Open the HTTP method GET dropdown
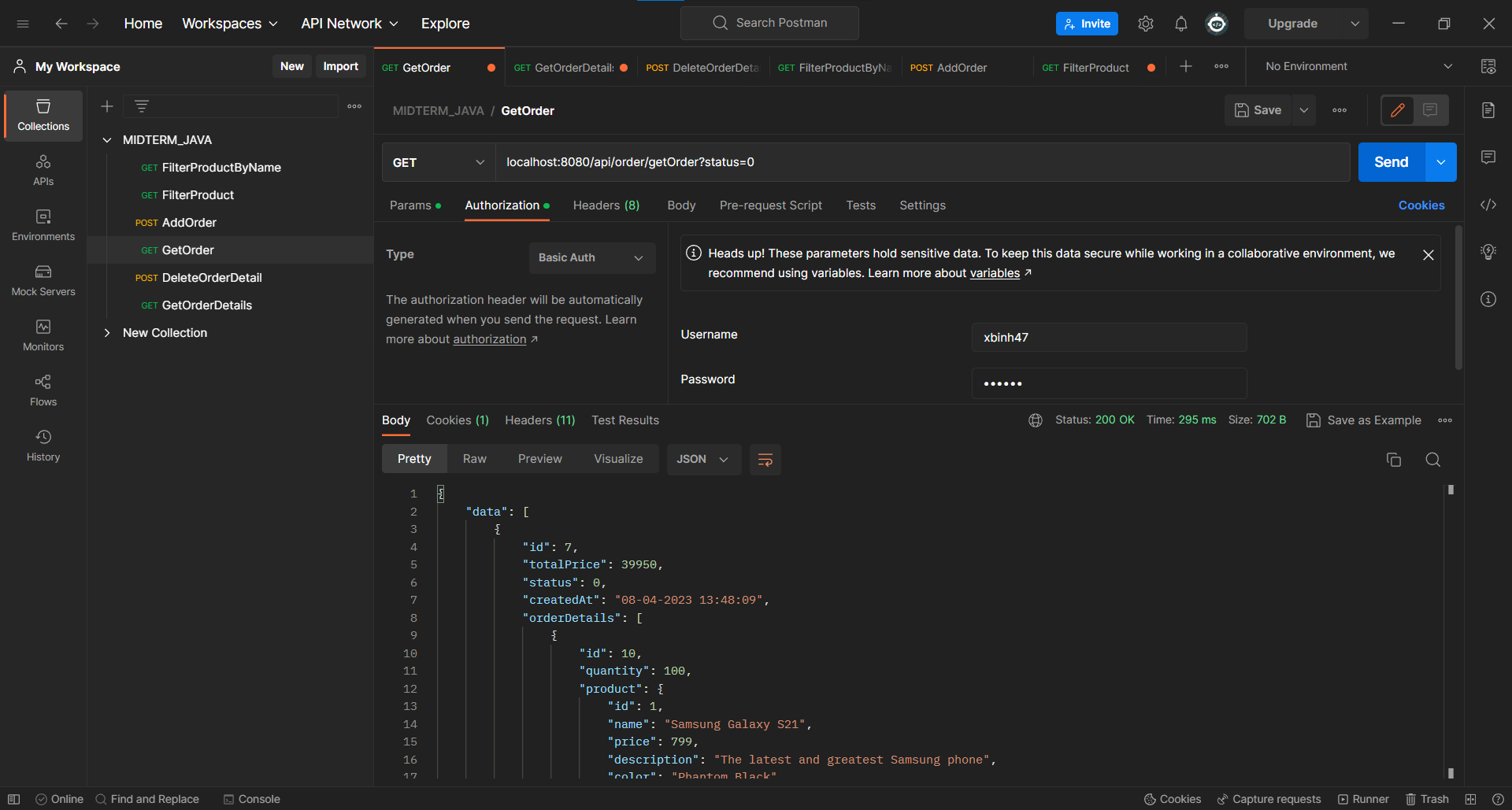The height and width of the screenshot is (810, 1512). click(439, 162)
